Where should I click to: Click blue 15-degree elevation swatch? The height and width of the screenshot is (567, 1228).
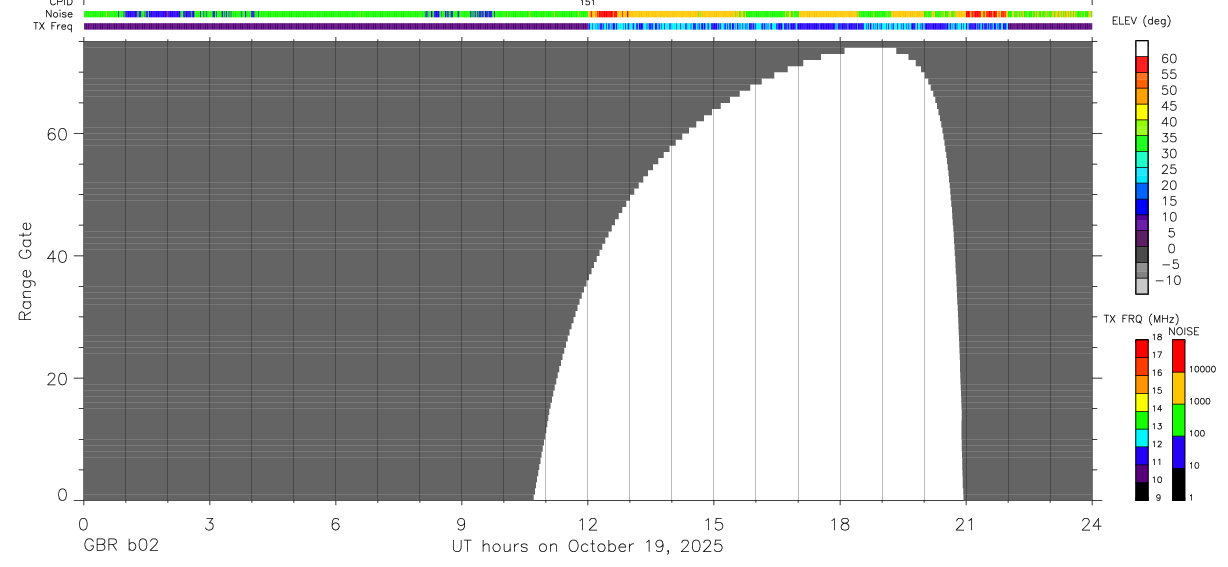(1142, 207)
